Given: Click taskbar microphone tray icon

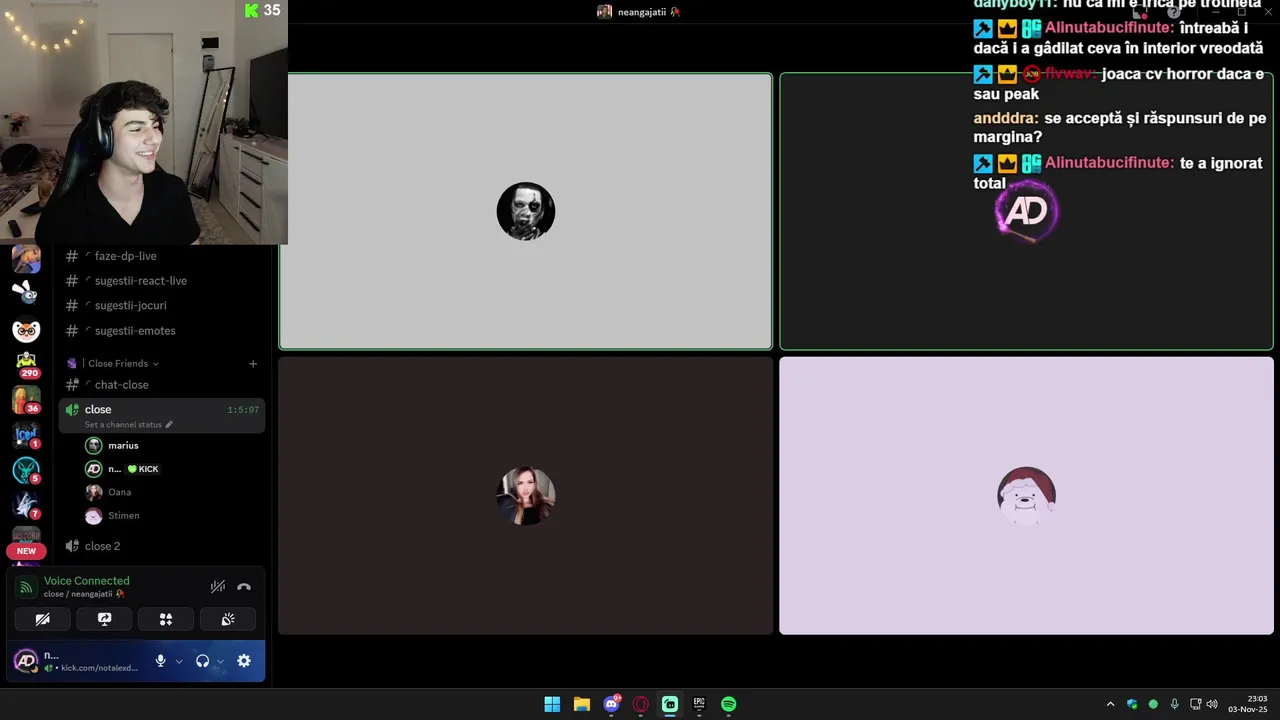Looking at the screenshot, I should coord(1175,704).
